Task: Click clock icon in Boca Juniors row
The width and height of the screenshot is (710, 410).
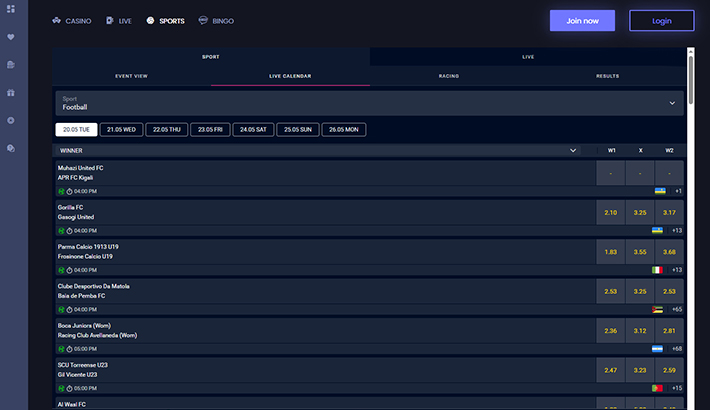Action: 70,349
